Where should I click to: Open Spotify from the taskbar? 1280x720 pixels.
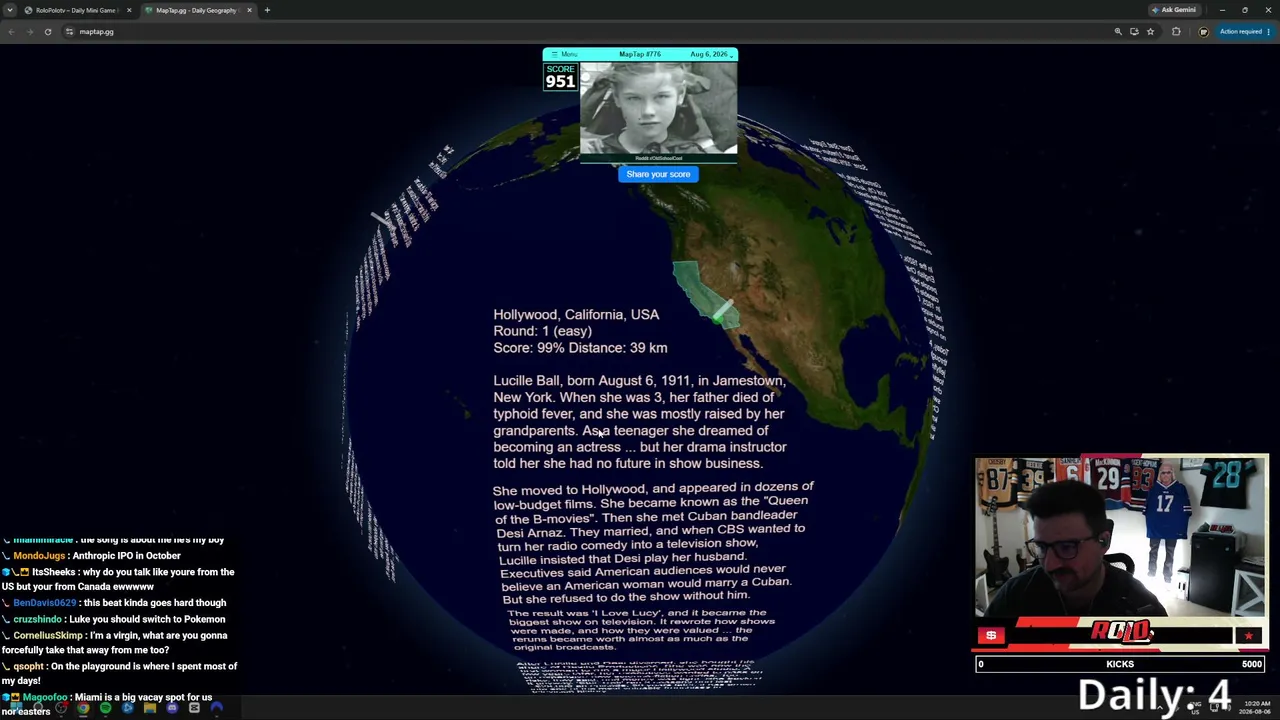[x=105, y=708]
